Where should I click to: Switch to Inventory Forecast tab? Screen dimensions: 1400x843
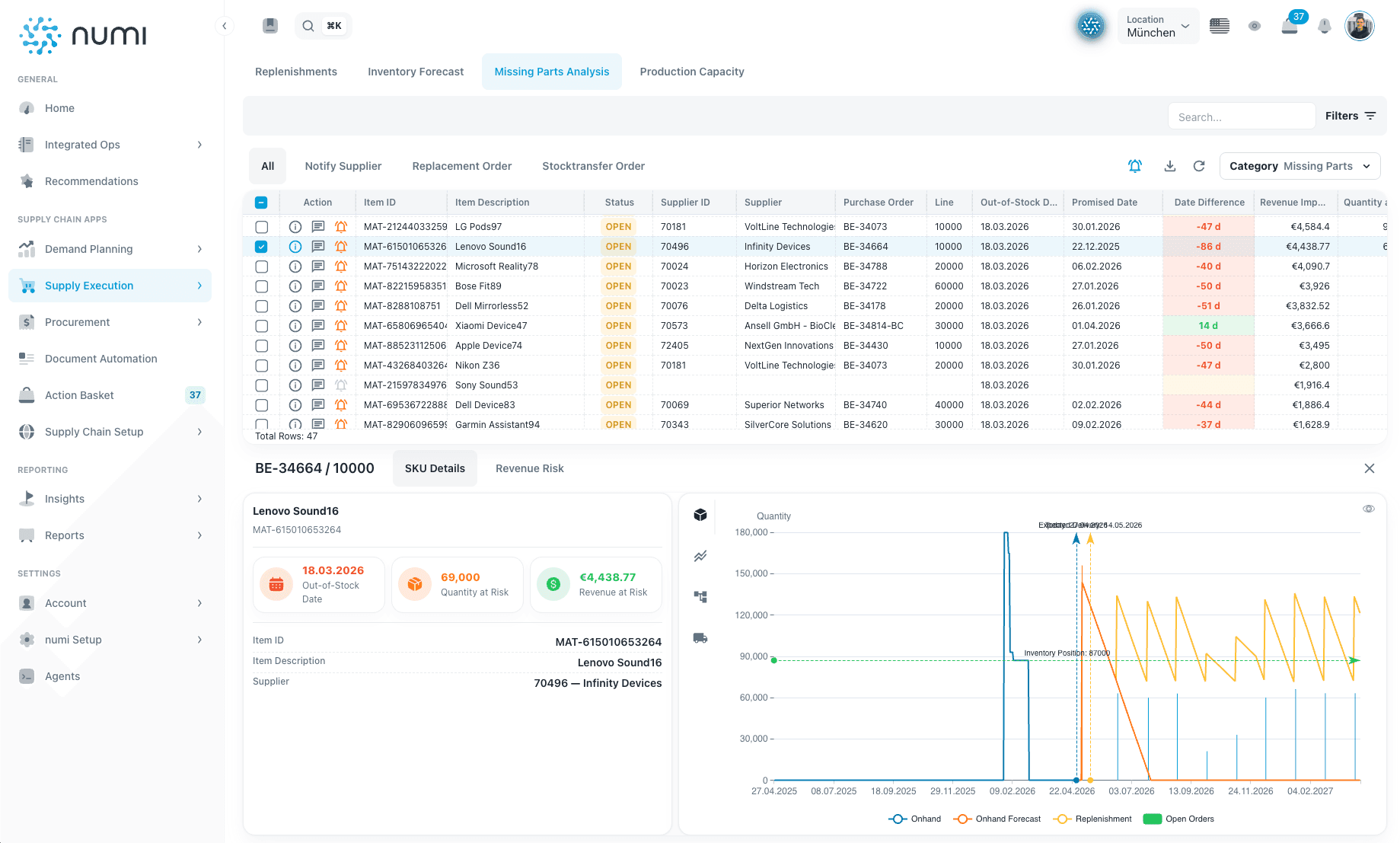(416, 72)
